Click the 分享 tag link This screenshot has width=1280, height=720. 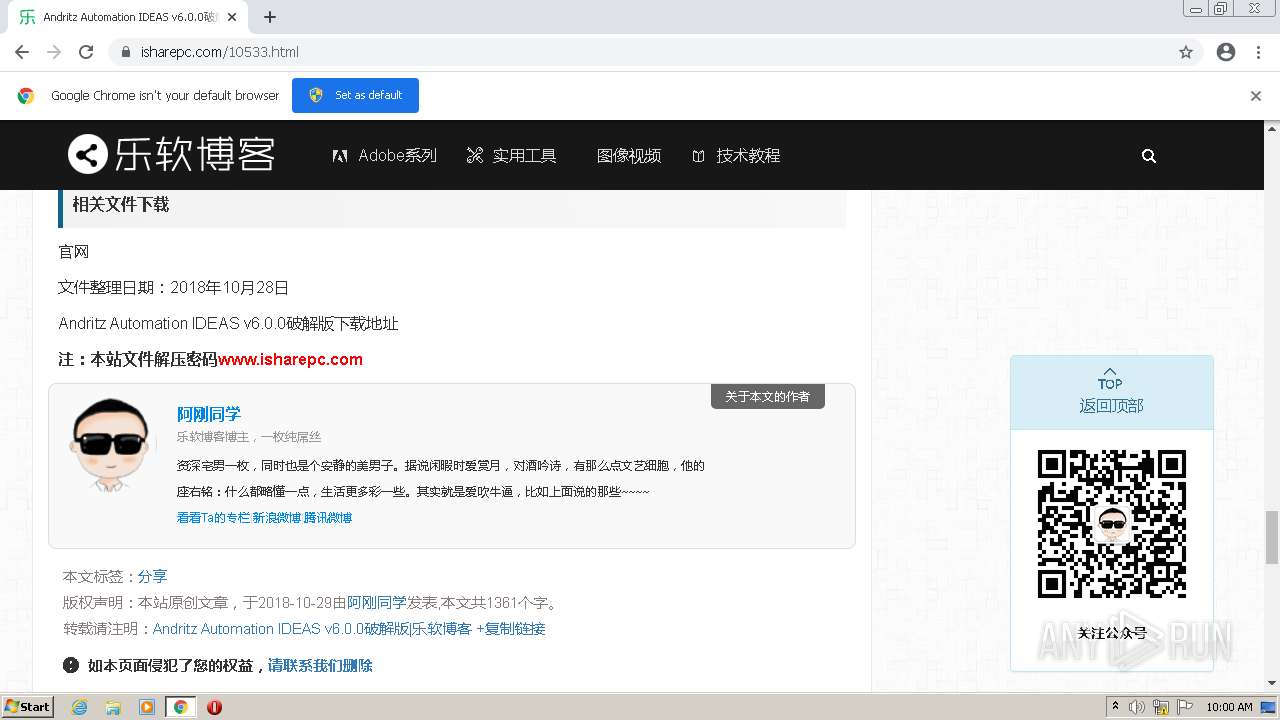[x=152, y=577]
